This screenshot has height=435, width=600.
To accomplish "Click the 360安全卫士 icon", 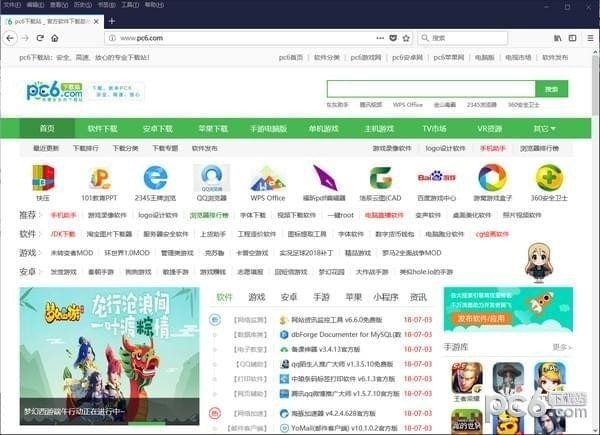I will coord(548,178).
